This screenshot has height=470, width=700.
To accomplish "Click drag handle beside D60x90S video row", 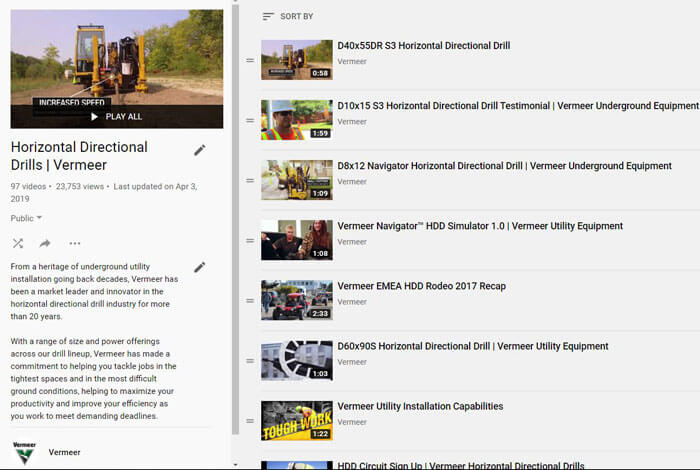I will (x=250, y=361).
